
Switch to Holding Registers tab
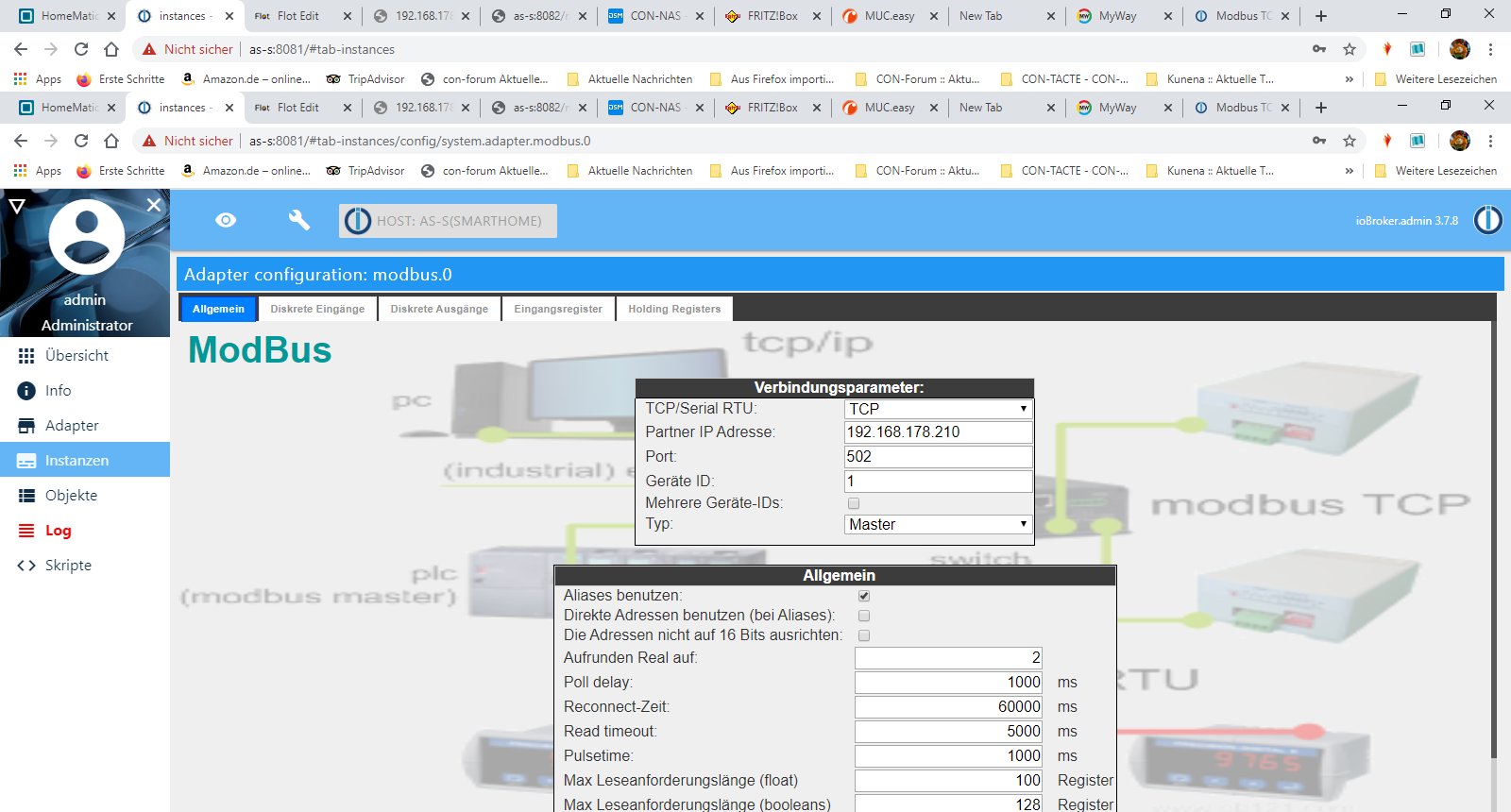tap(674, 309)
